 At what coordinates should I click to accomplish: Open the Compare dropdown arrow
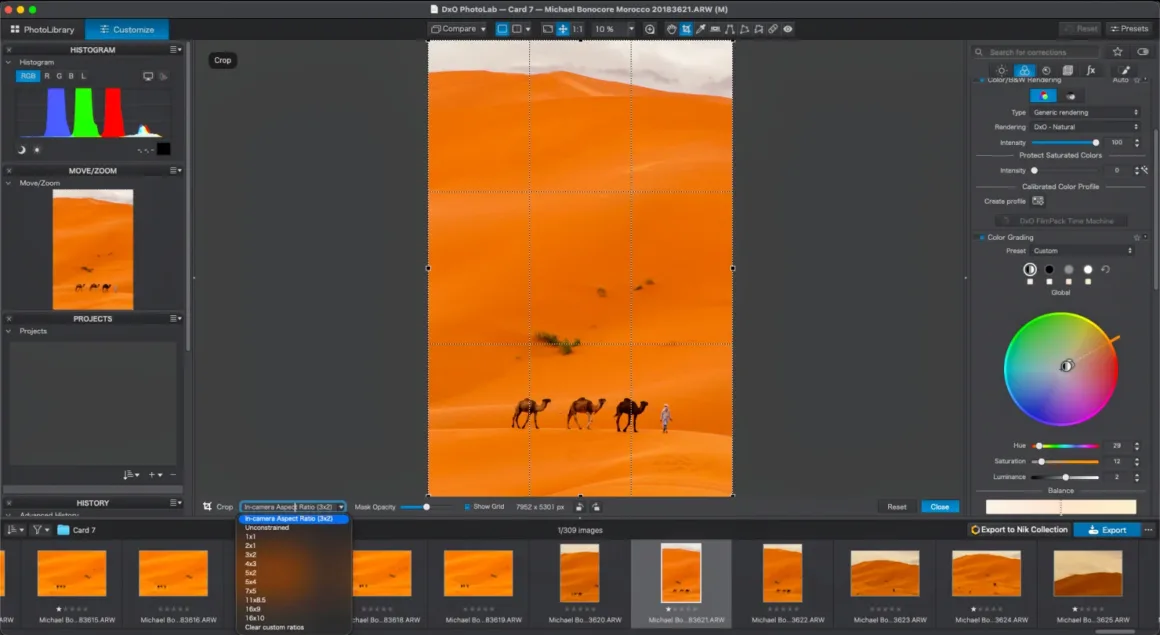483,29
